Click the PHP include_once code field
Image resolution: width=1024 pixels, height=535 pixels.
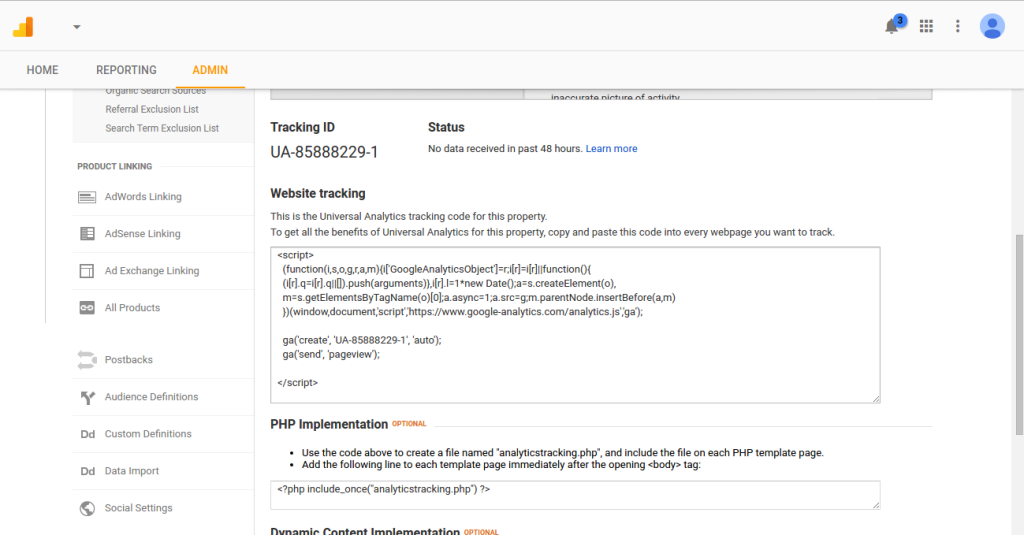[575, 495]
